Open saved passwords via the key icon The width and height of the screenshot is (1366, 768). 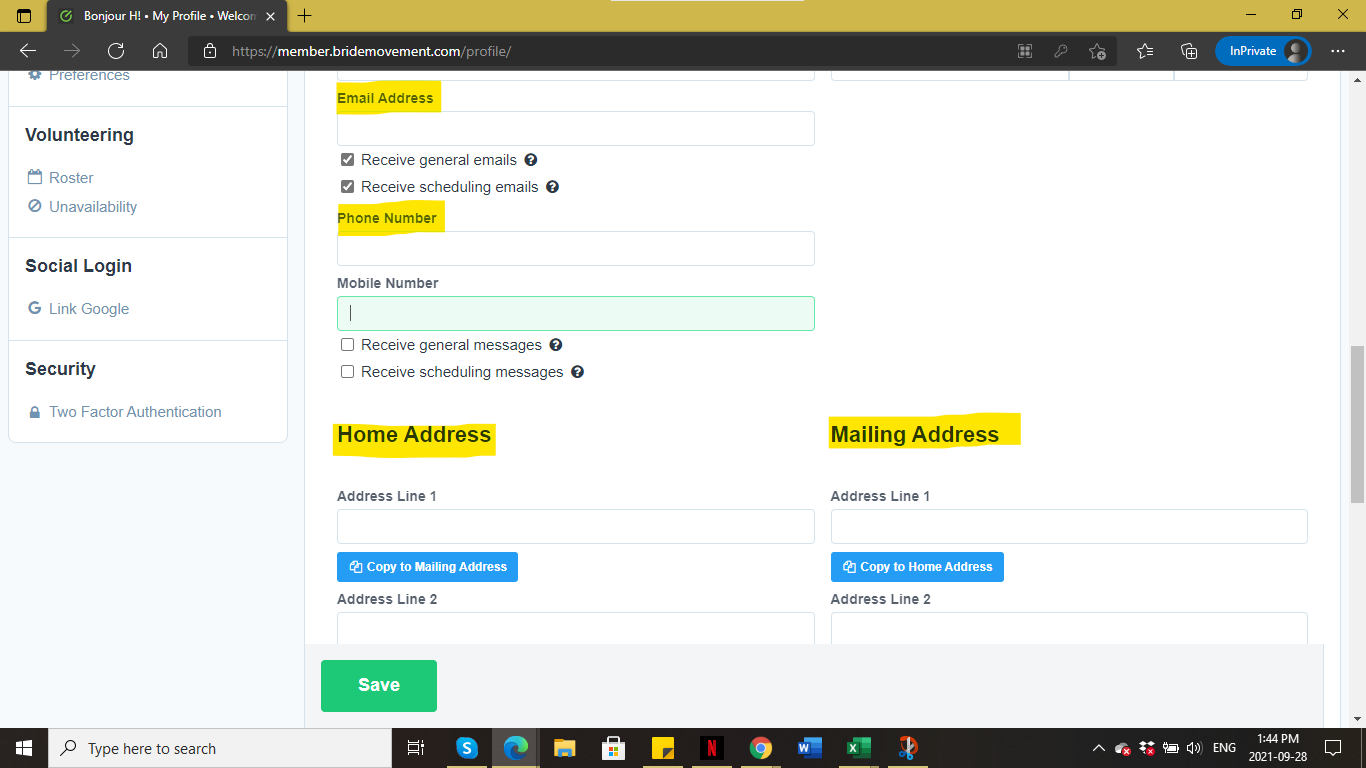1061,51
